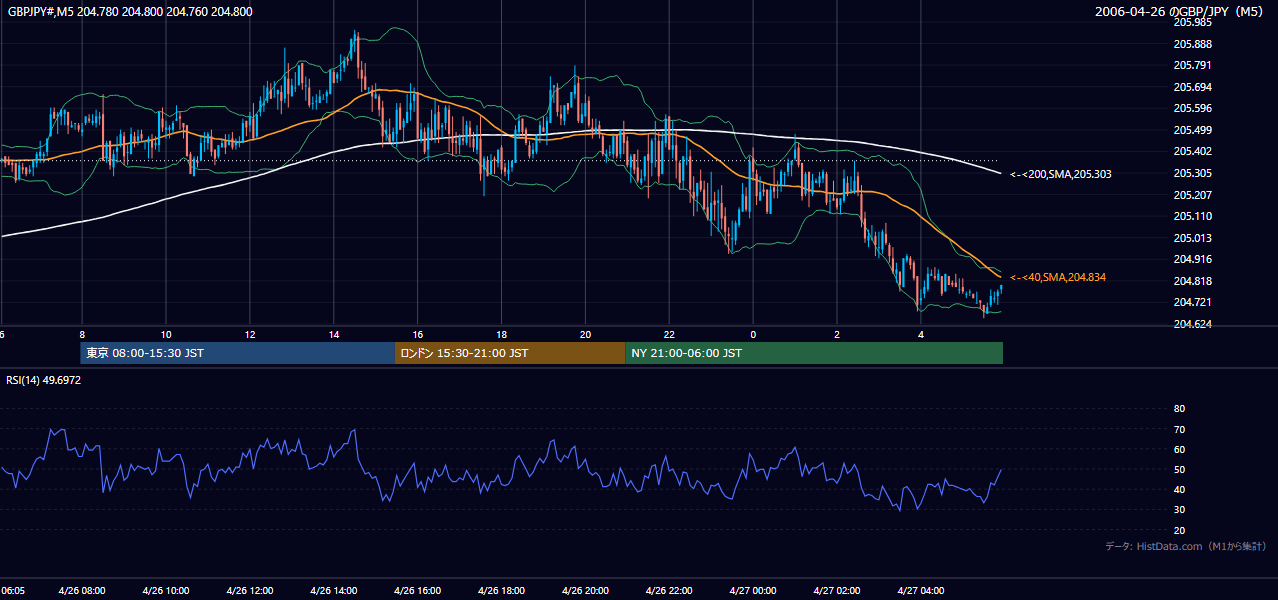Click price axis label 205.596
Screen dimensions: 1278x600
point(1192,108)
